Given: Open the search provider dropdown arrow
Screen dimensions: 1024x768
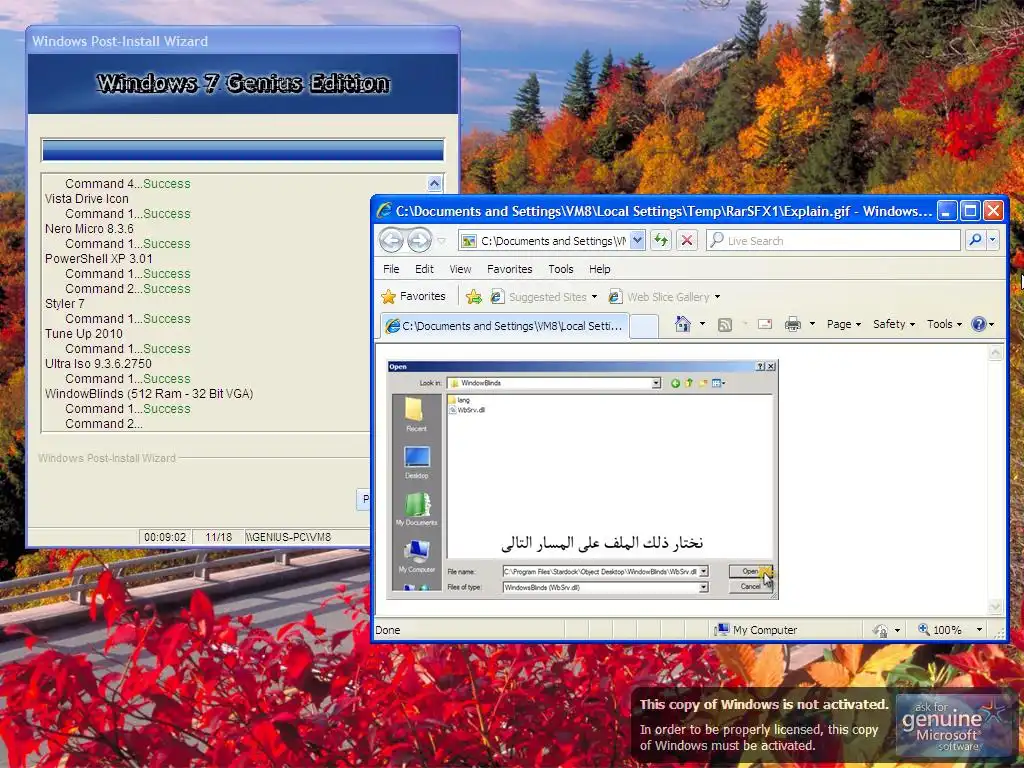Looking at the screenshot, I should pyautogui.click(x=993, y=240).
